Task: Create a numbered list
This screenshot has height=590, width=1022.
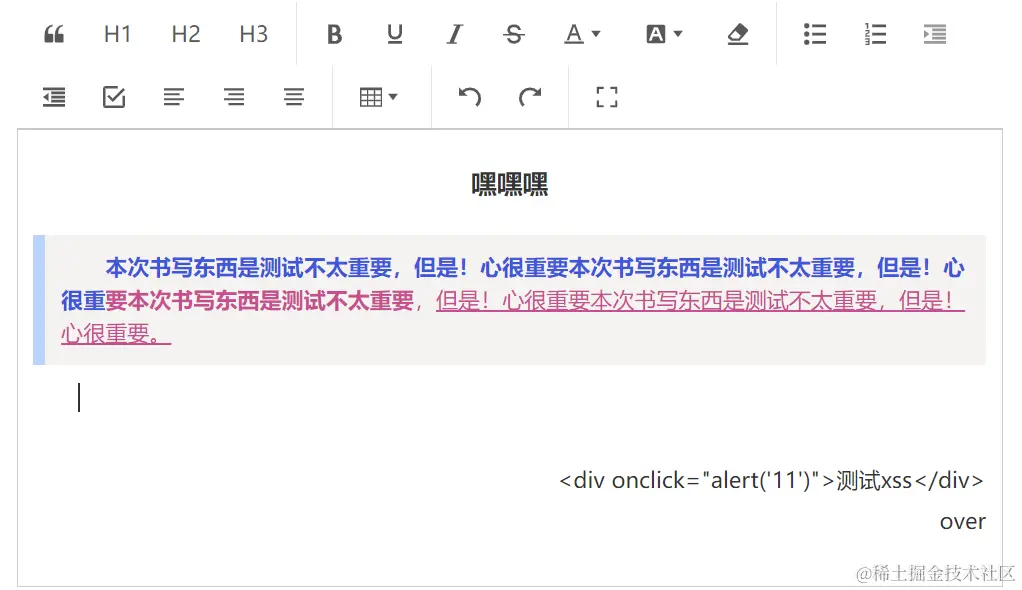Action: (x=874, y=33)
